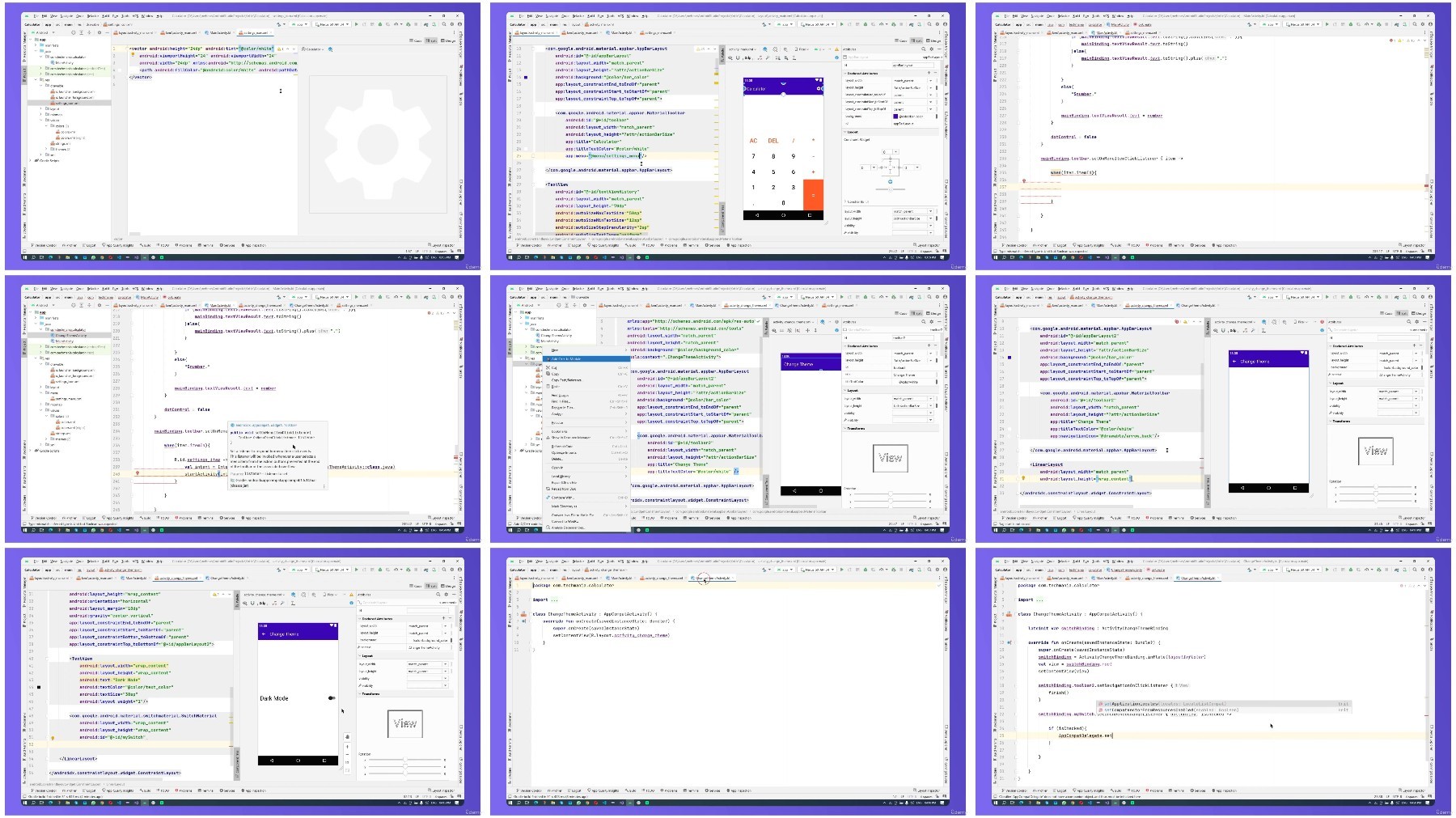Click Run icon in vector drawable frame
1456x818 pixels.
[x=356, y=24]
